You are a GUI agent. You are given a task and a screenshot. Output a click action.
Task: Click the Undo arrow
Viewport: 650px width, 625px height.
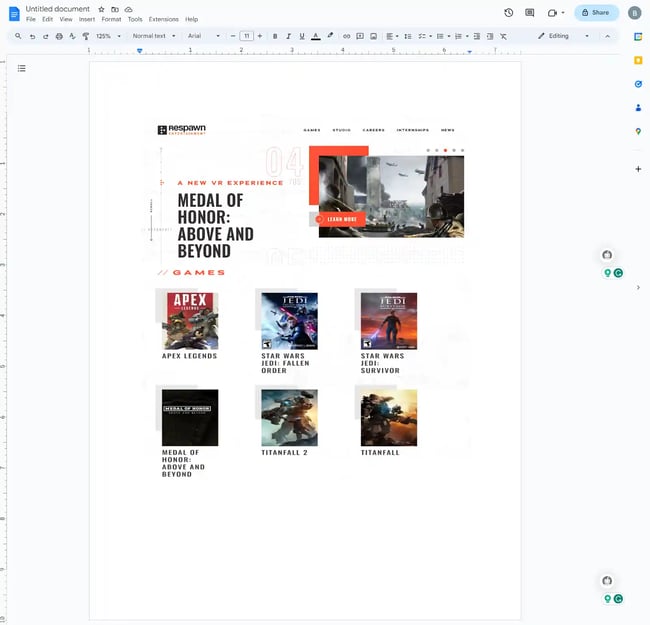pos(33,36)
